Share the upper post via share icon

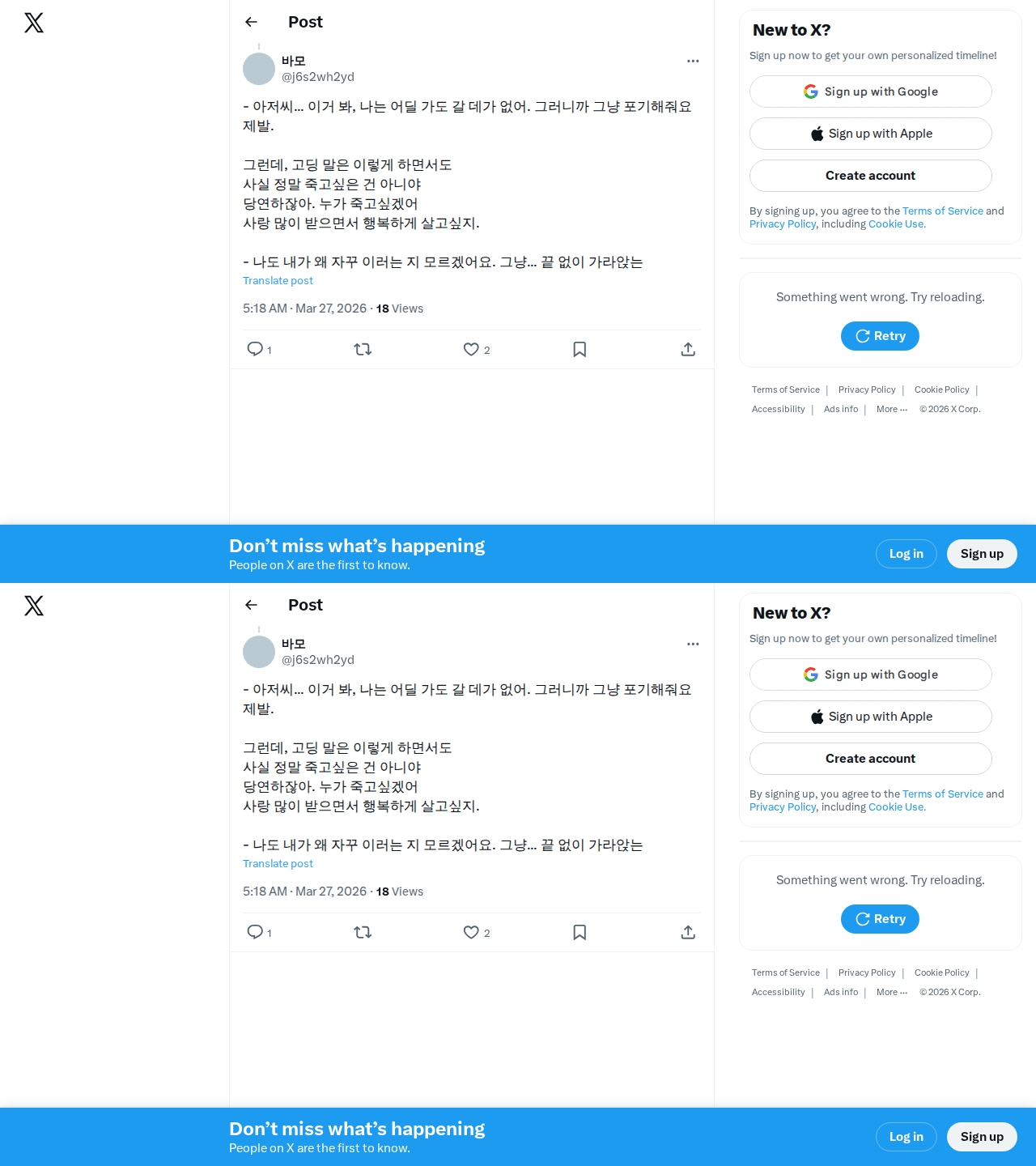688,349
